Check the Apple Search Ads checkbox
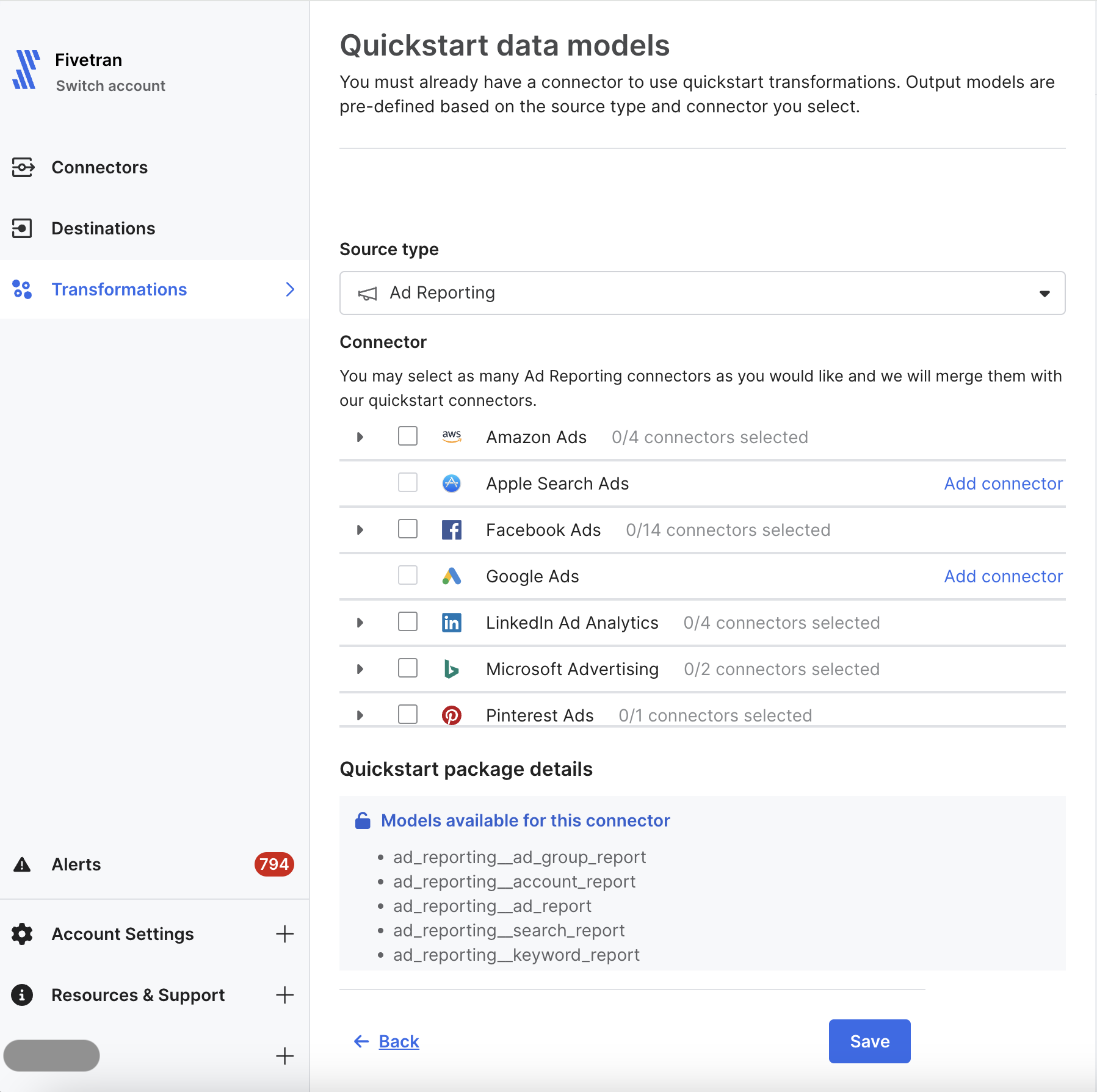 pyautogui.click(x=408, y=482)
